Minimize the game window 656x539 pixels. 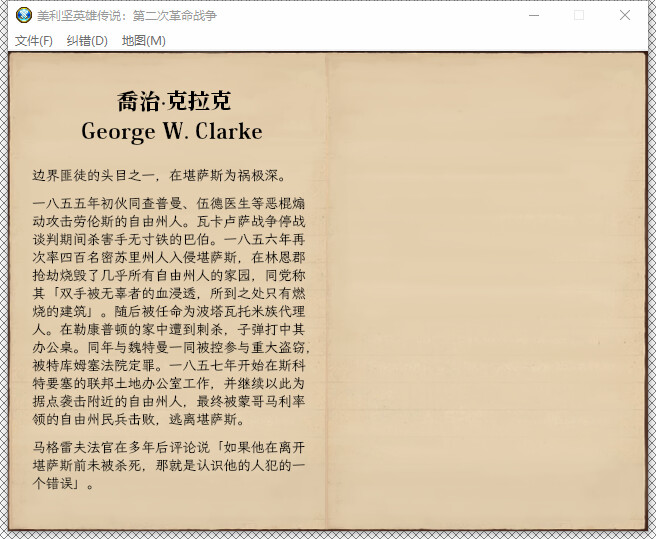point(533,15)
